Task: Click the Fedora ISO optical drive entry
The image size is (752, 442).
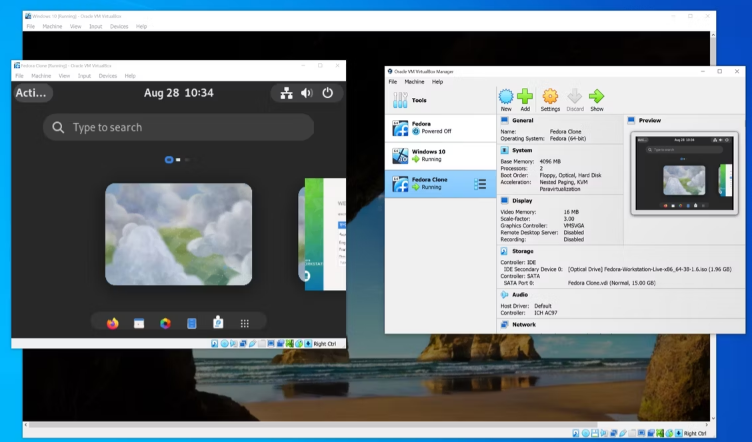Action: coord(649,269)
